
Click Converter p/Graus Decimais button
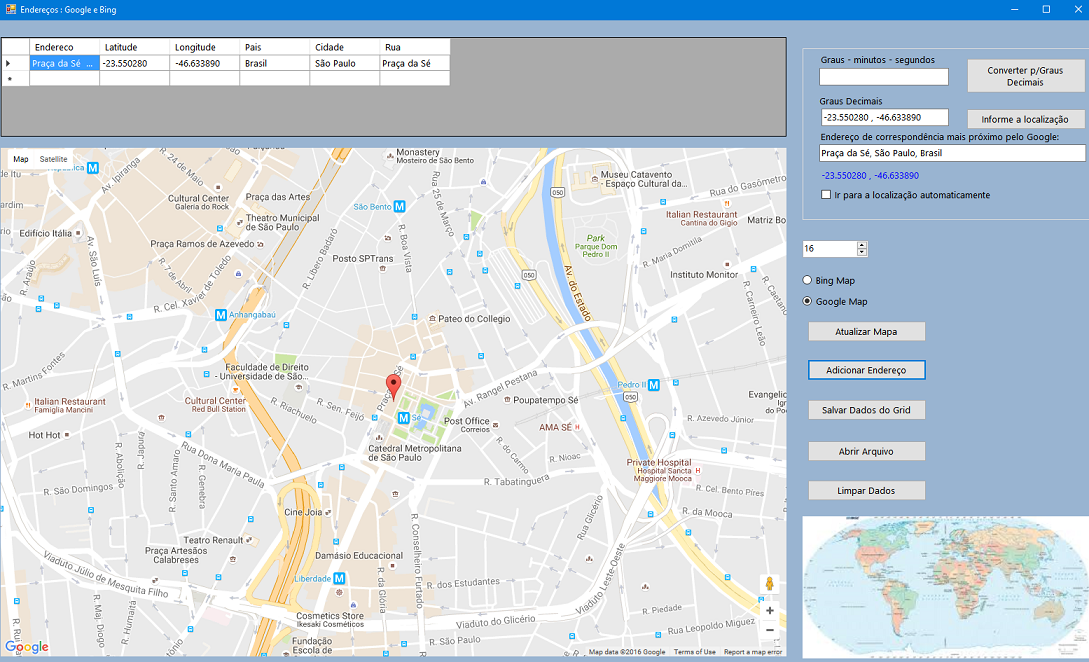pos(1025,76)
